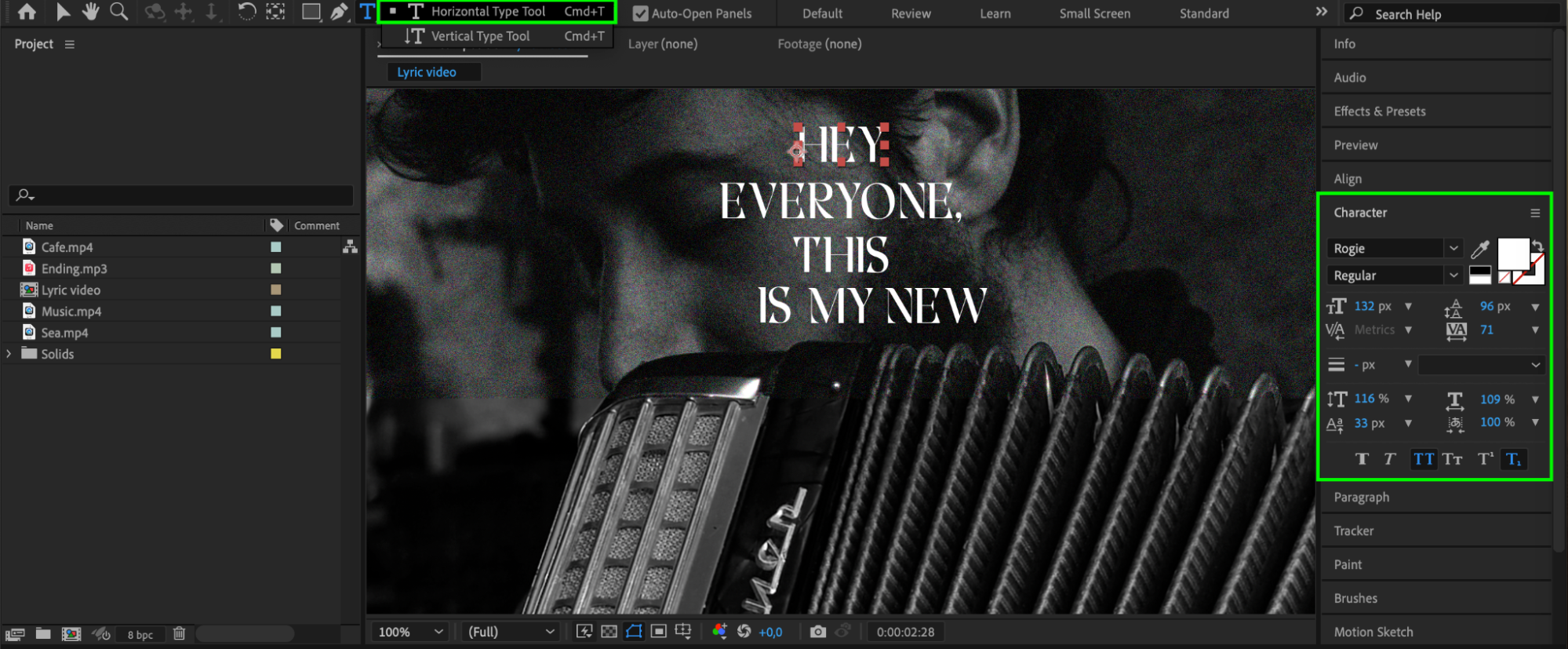Toggle mask and shape path visibility
The image size is (1568, 649).
point(634,632)
